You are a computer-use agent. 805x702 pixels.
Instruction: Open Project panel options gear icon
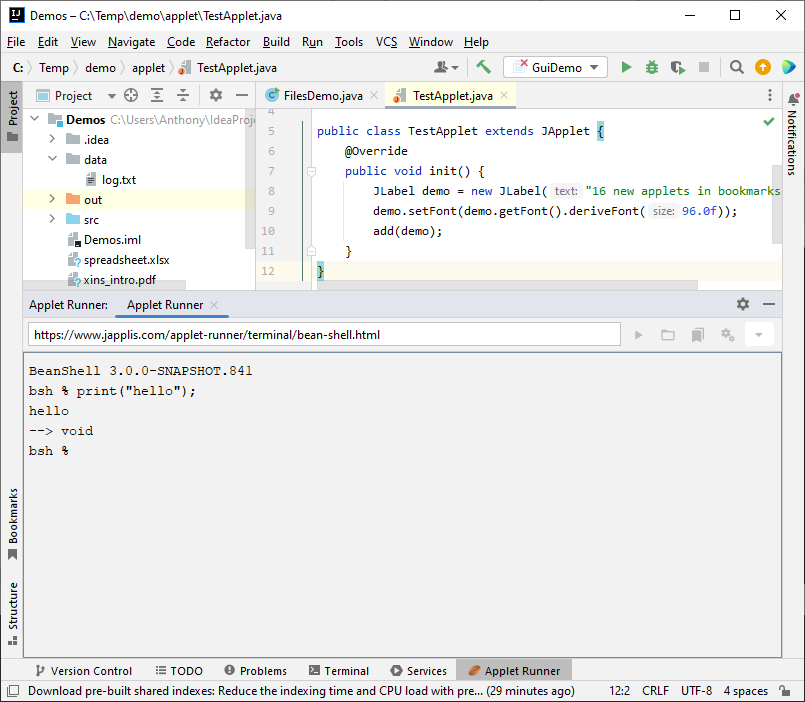[216, 96]
